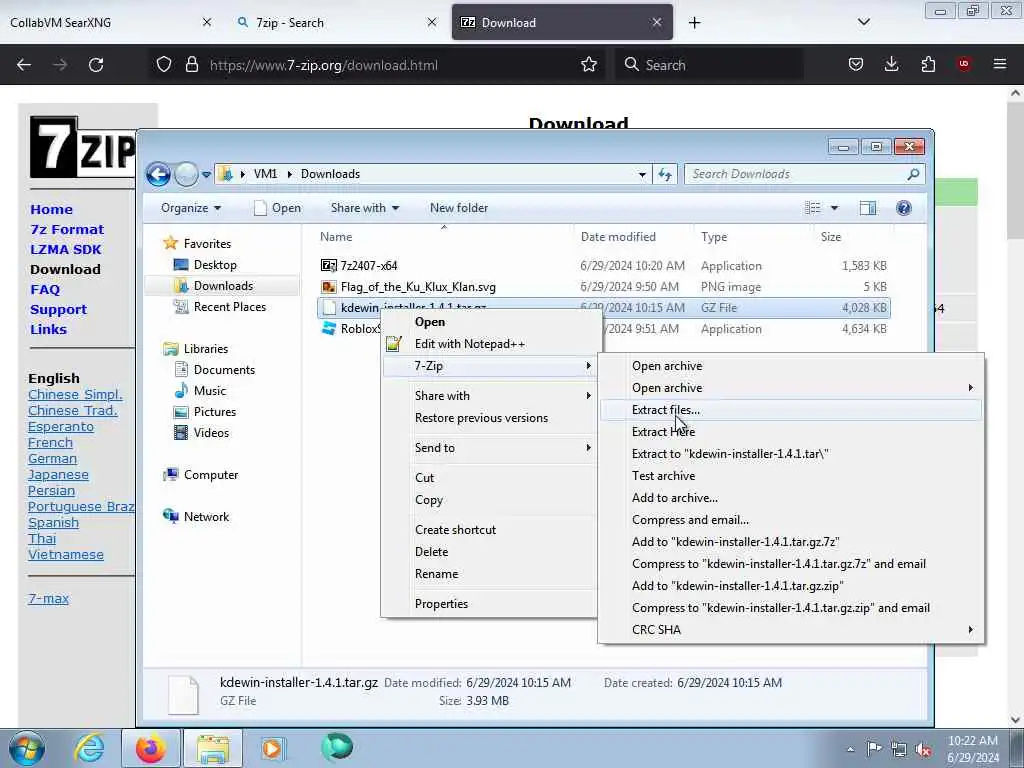Click the Firefox Search box
This screenshot has height=768, width=1024.
click(711, 65)
